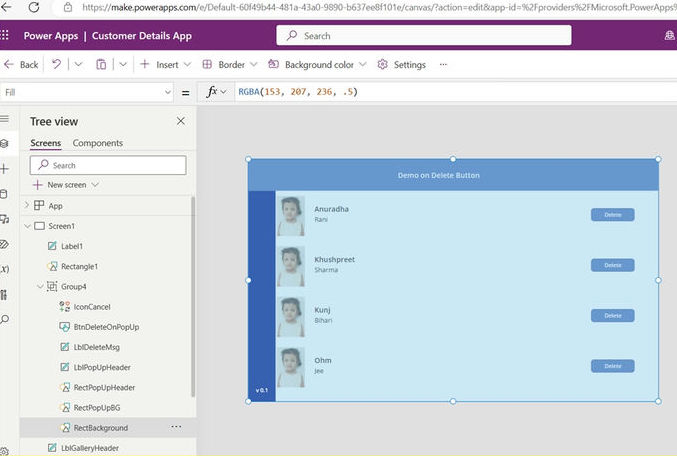Click the Tree view vertical scrollbar
This screenshot has height=456, width=677.
click(193, 297)
